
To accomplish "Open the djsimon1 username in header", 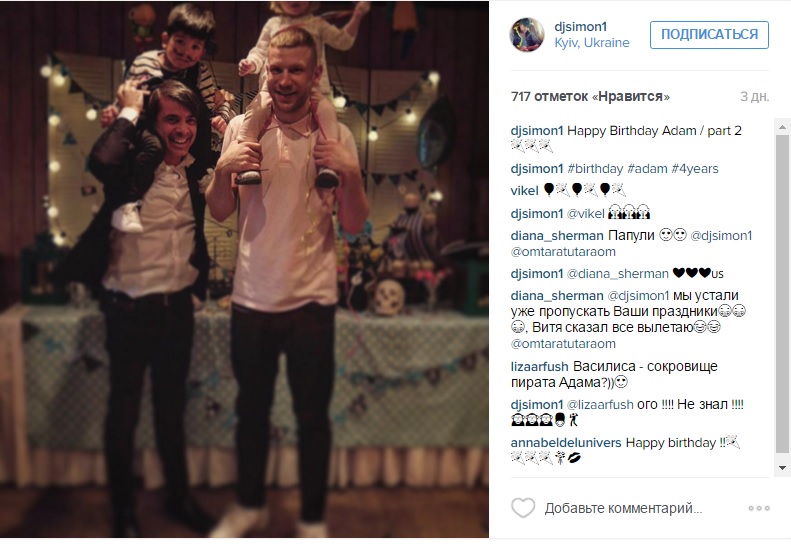I will pyautogui.click(x=580, y=27).
